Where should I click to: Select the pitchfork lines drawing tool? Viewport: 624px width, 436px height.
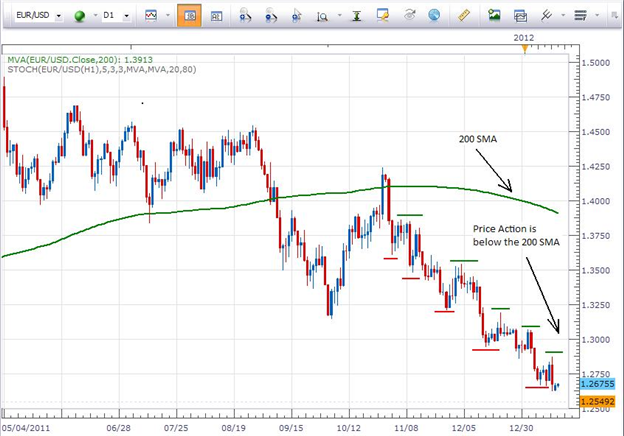pos(546,16)
